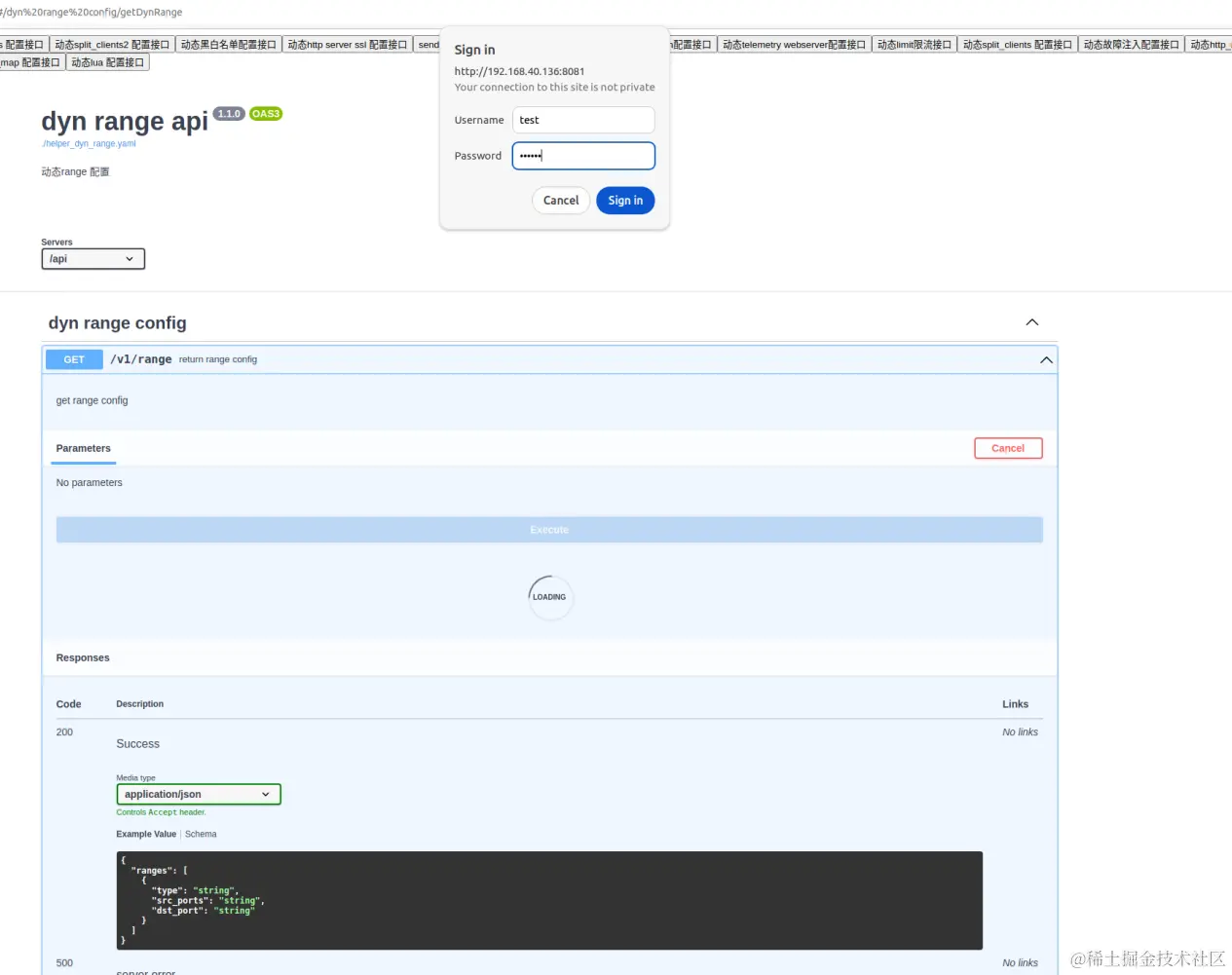Open the 动态limit限流接口 tab

(915, 45)
